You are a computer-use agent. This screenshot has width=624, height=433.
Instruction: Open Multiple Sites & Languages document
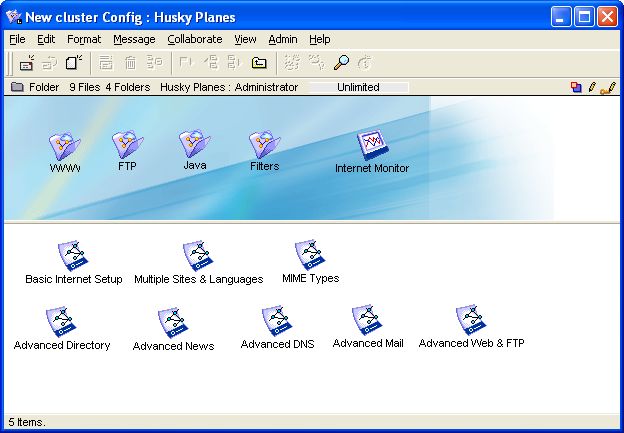coord(198,256)
